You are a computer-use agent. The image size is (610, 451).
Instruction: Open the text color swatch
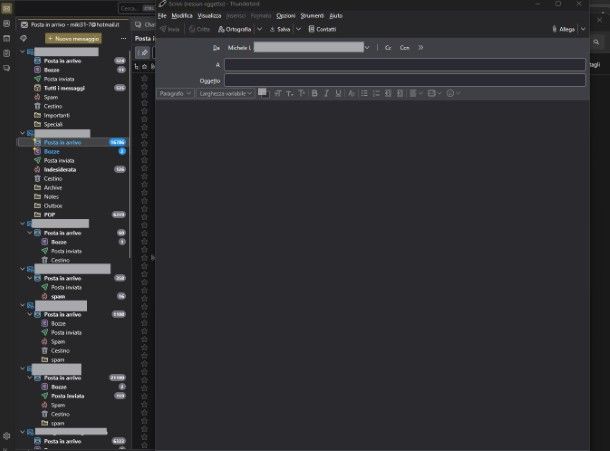click(263, 92)
